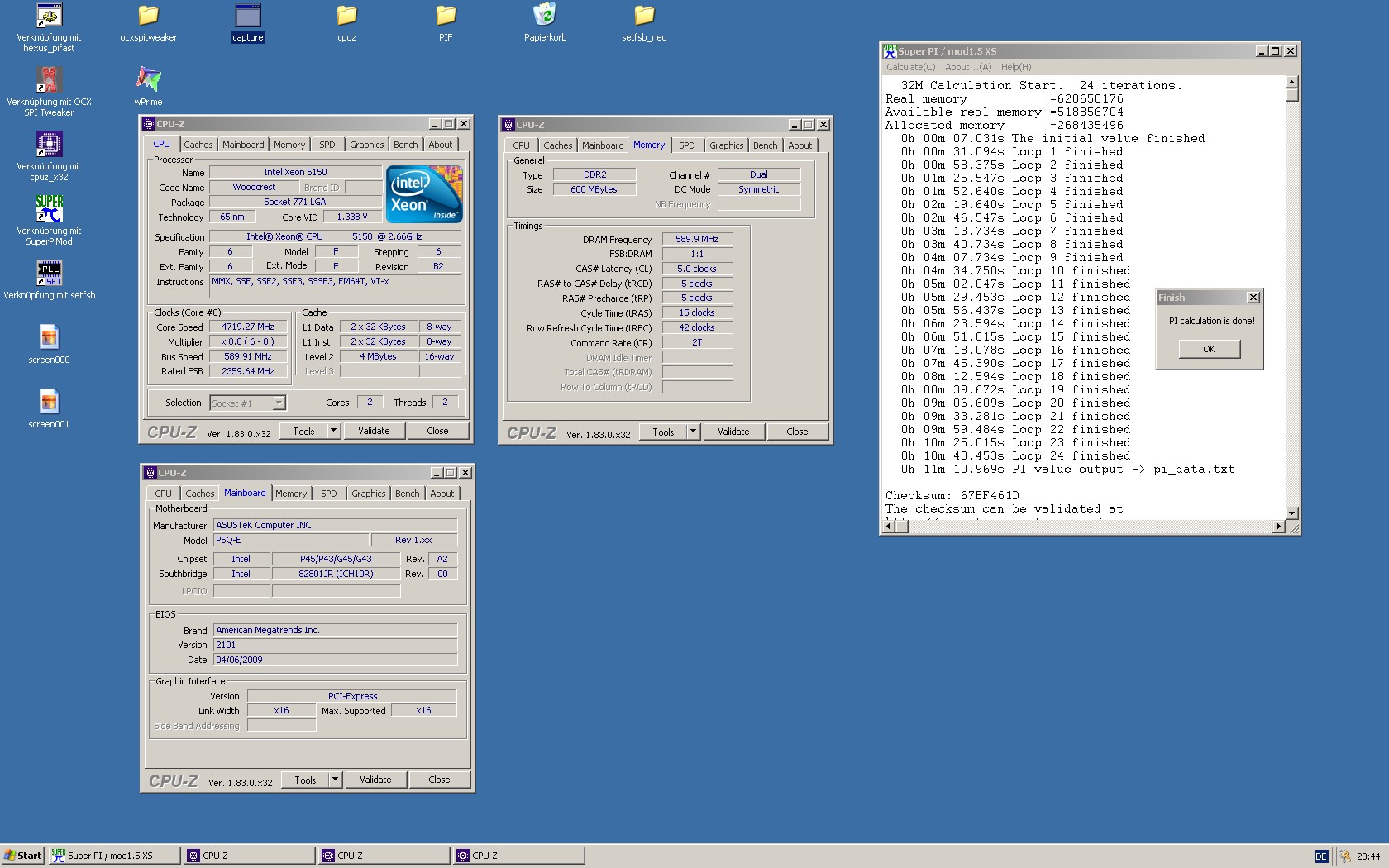
Task: Launch the OCX SPI Tweaker shortcut
Action: click(x=49, y=80)
